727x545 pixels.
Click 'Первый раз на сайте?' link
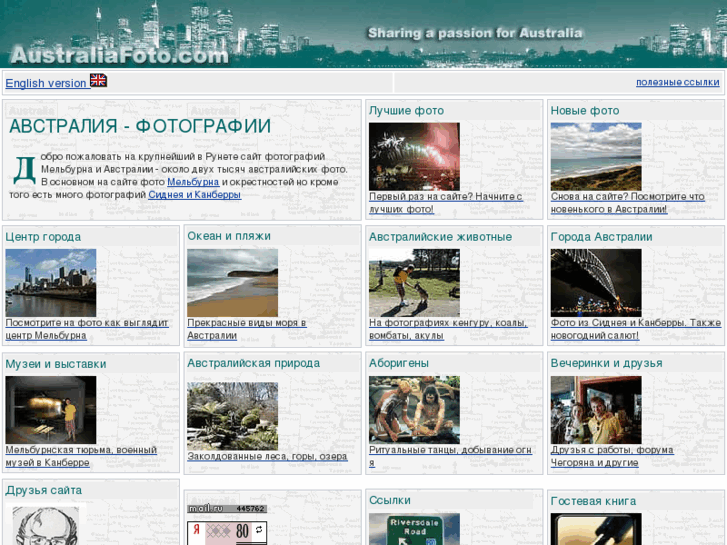point(446,203)
